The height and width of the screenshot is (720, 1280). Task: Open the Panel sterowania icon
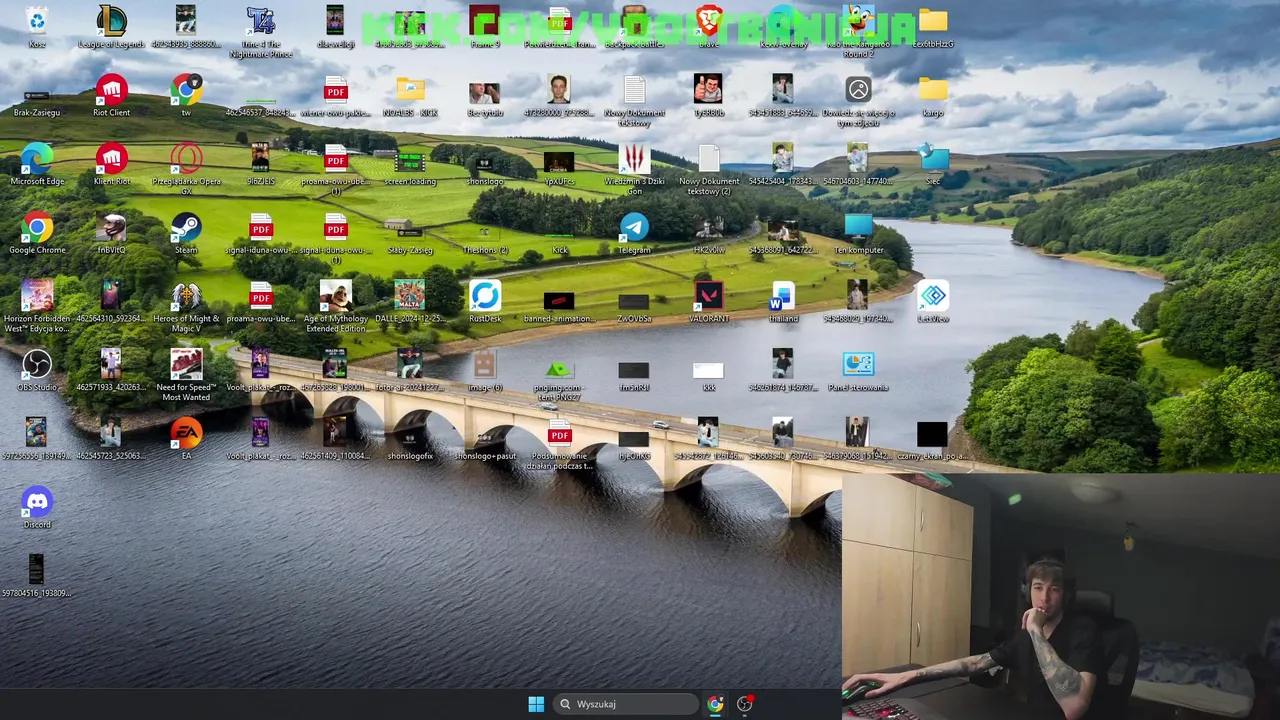(x=858, y=370)
